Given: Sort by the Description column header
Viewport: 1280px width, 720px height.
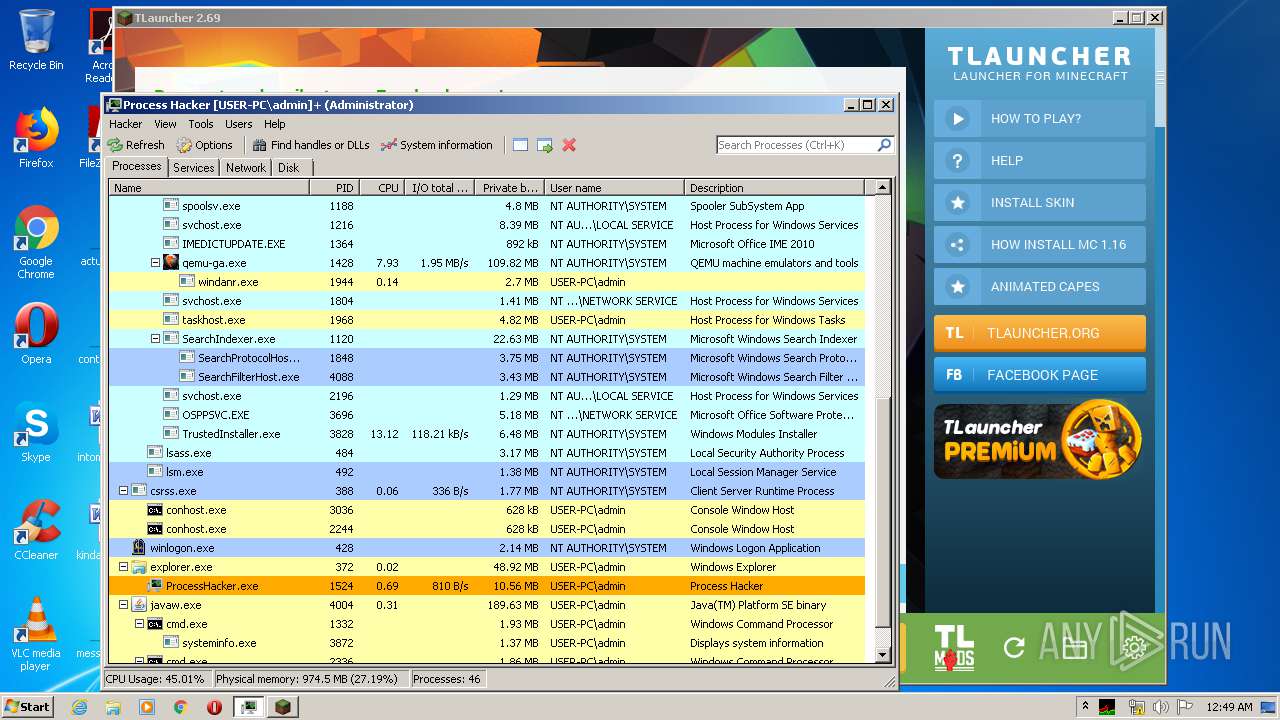Looking at the screenshot, I should 774,188.
